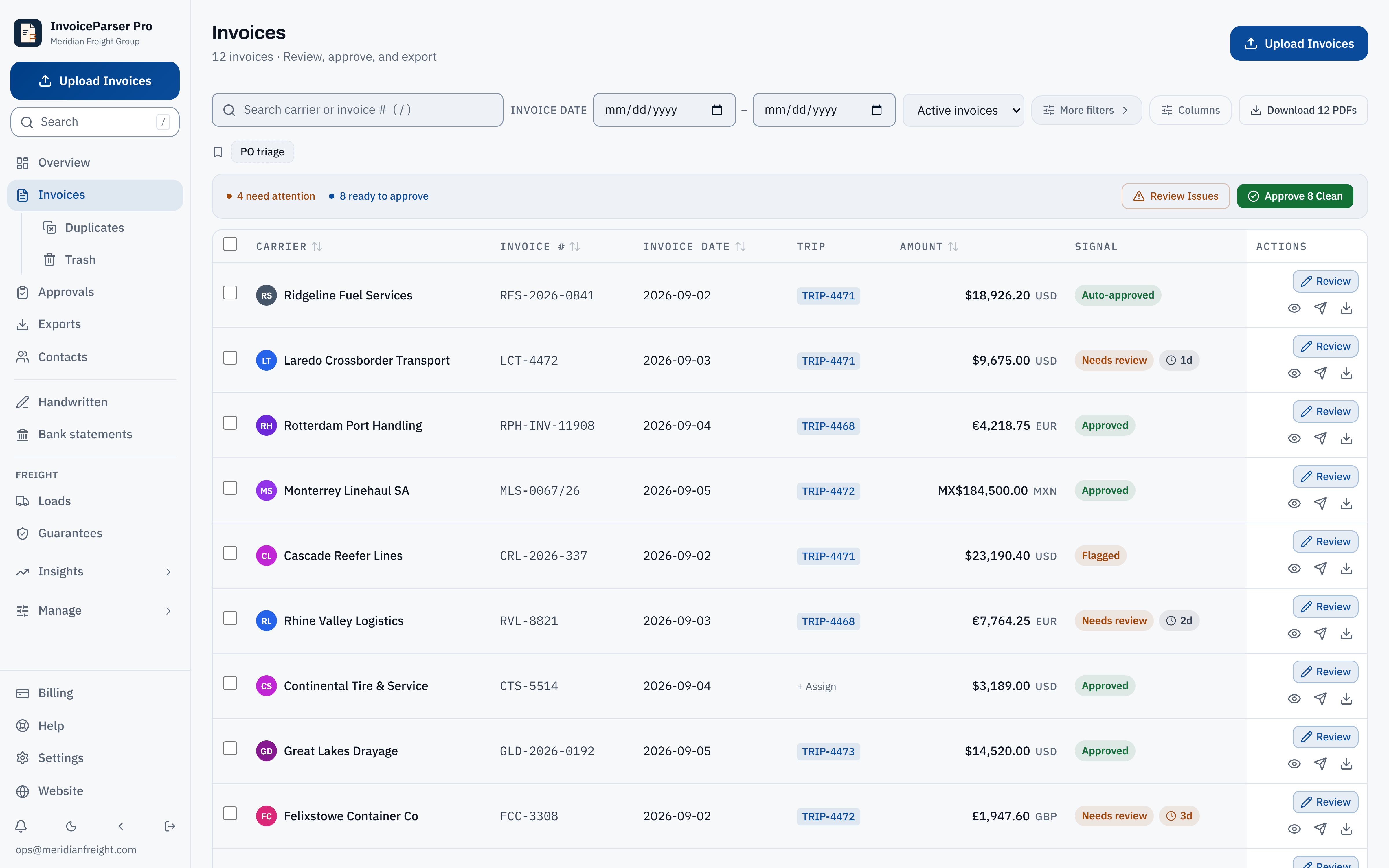Click Review Issues button
The width and height of the screenshot is (1389, 868).
(x=1175, y=196)
